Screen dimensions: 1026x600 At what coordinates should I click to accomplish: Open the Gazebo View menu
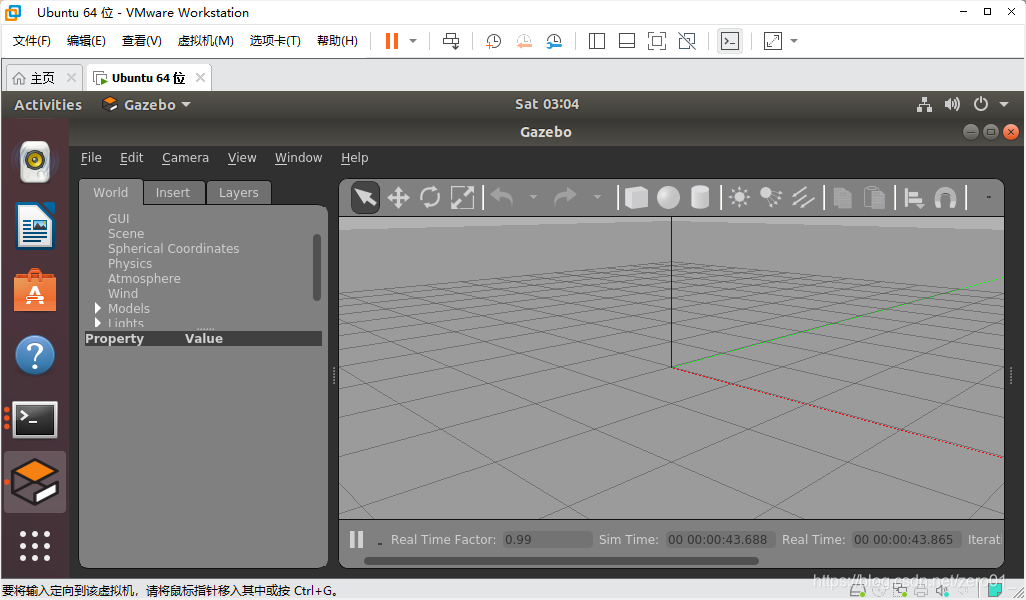click(x=241, y=158)
